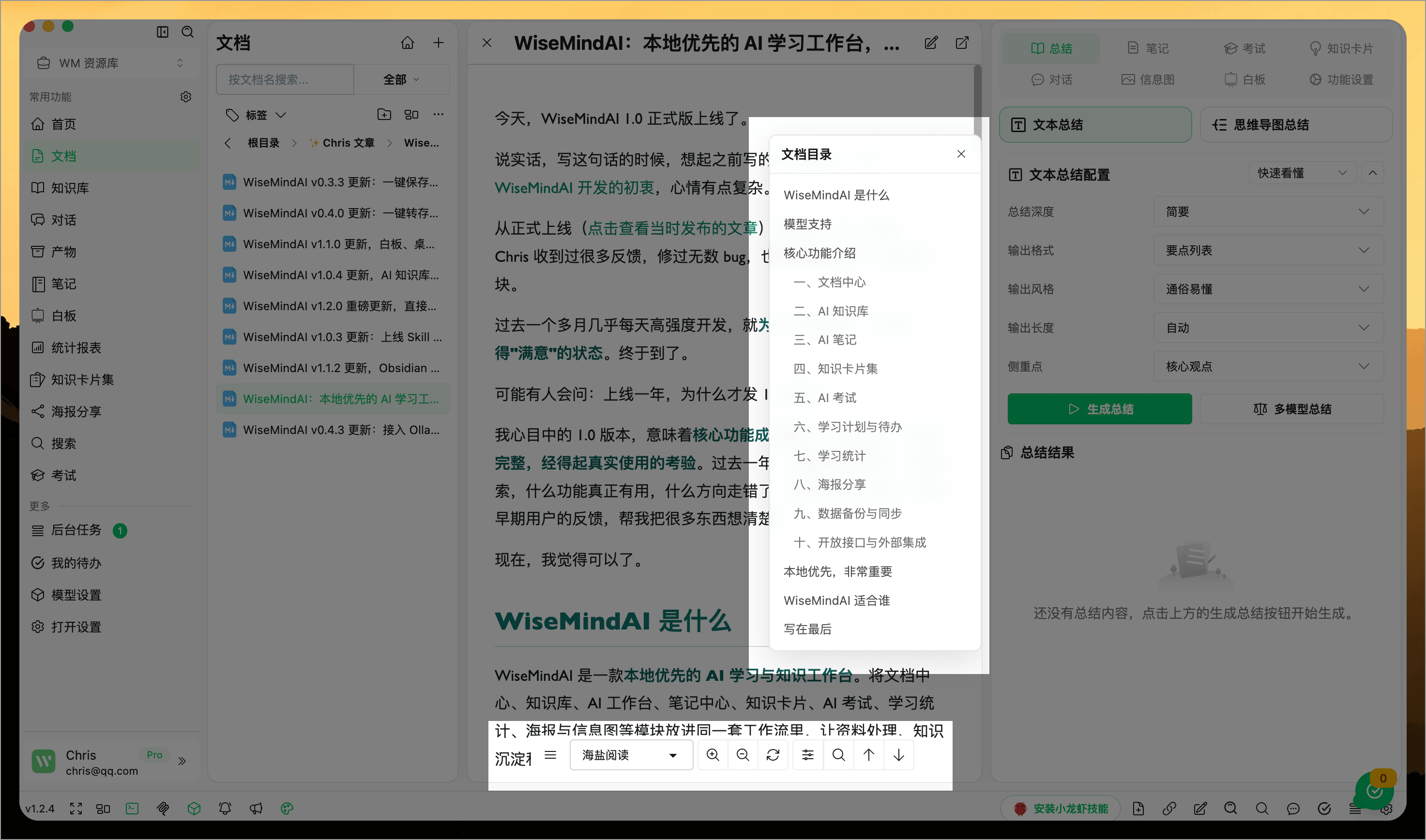Jump to 三、AI 笔记 in contents
The height and width of the screenshot is (840, 1426).
825,340
